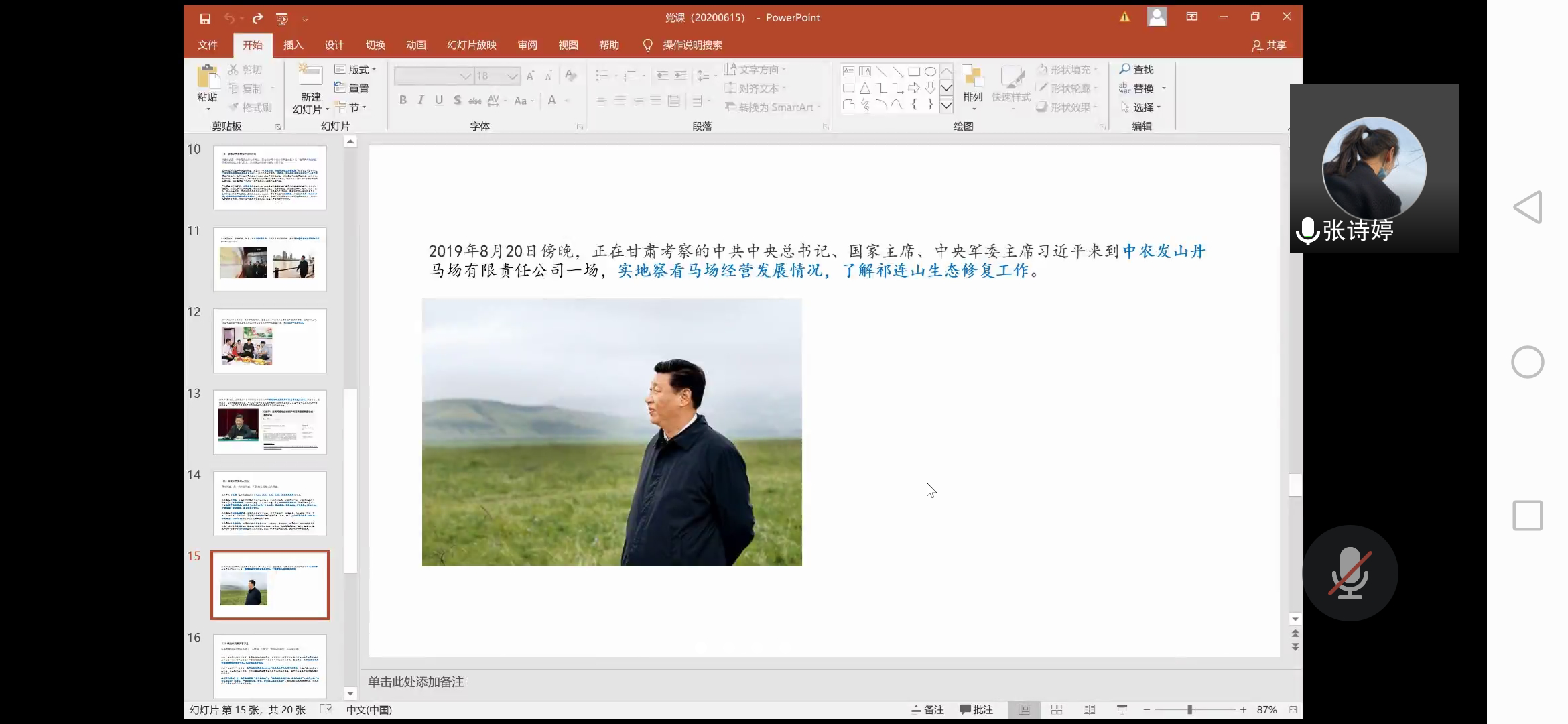Expand the shapes gallery more arrow
Viewport: 1568px width, 724px height.
946,105
